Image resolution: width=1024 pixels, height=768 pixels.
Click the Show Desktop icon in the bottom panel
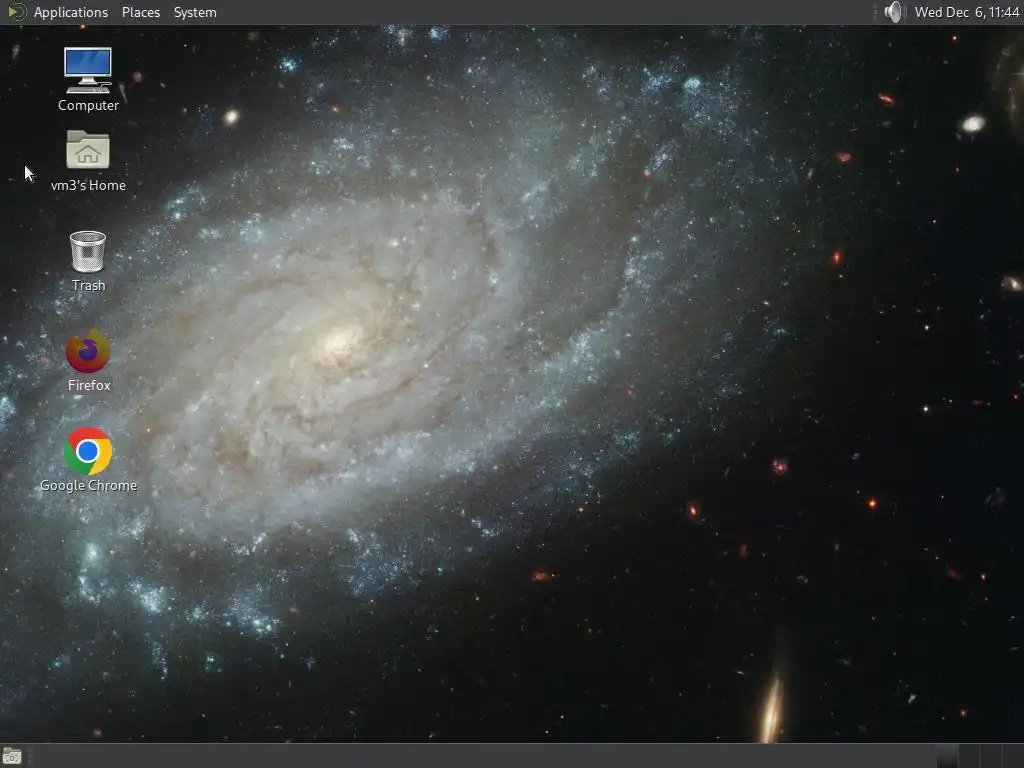tap(12, 757)
